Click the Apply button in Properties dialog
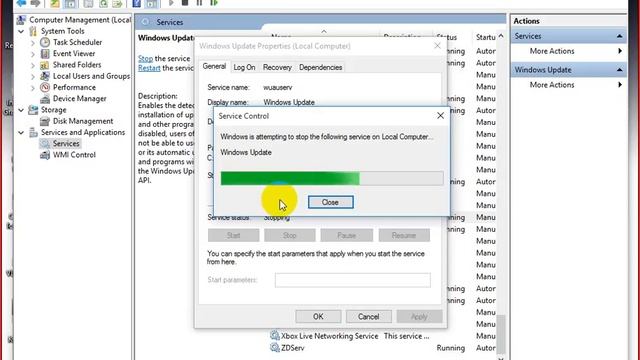 419,316
